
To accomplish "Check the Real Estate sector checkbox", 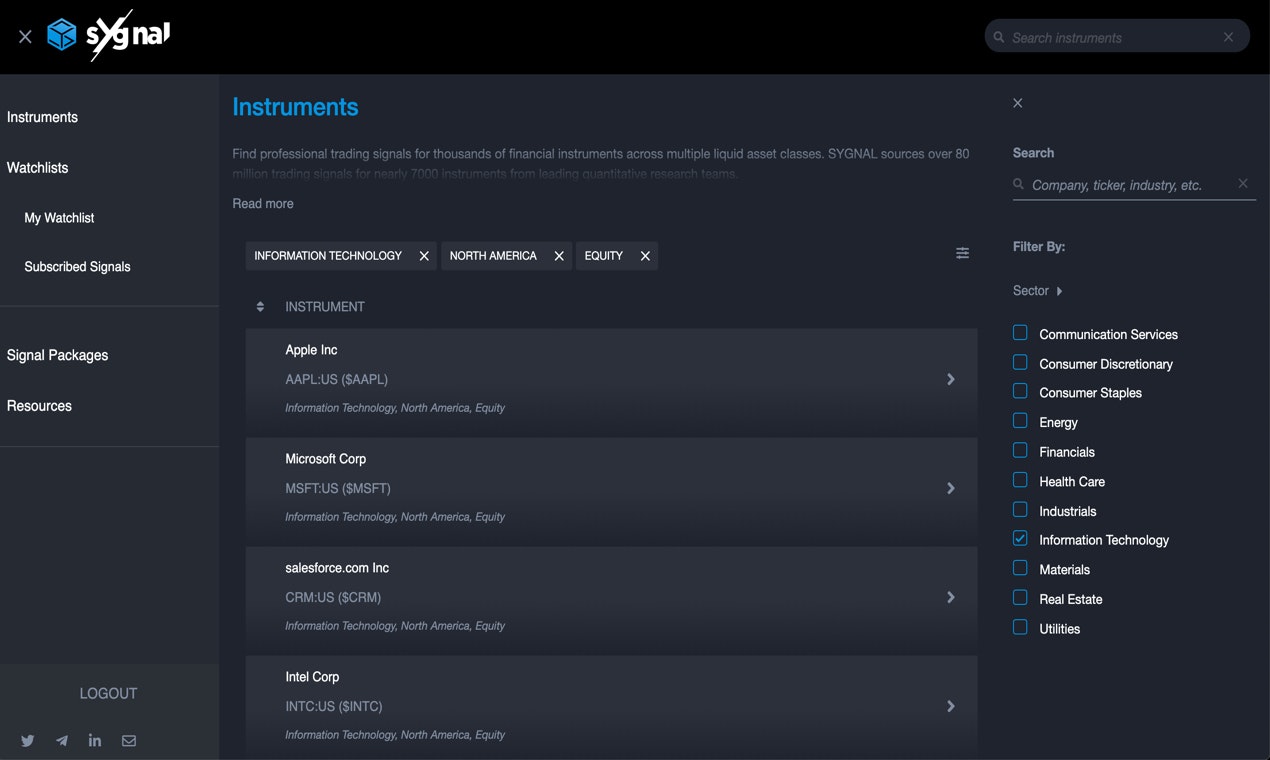I will pos(1020,597).
